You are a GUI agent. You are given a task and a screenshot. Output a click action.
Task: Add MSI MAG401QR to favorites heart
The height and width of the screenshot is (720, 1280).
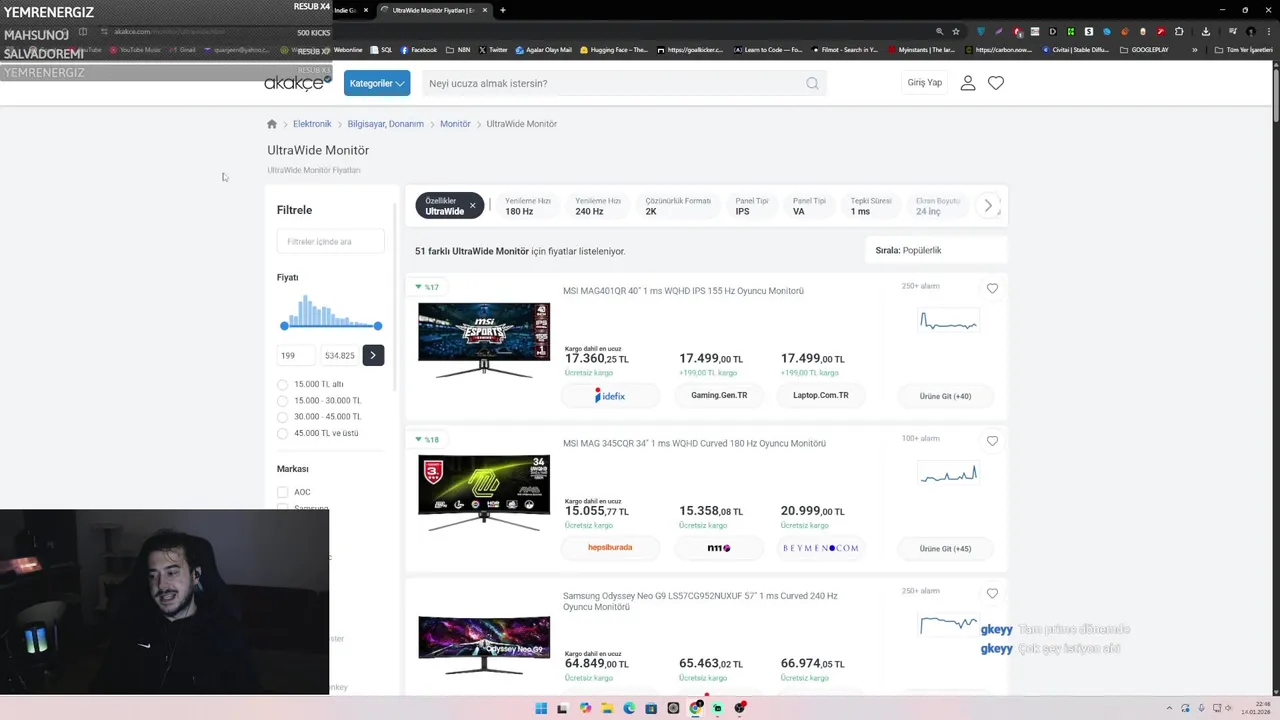[992, 288]
